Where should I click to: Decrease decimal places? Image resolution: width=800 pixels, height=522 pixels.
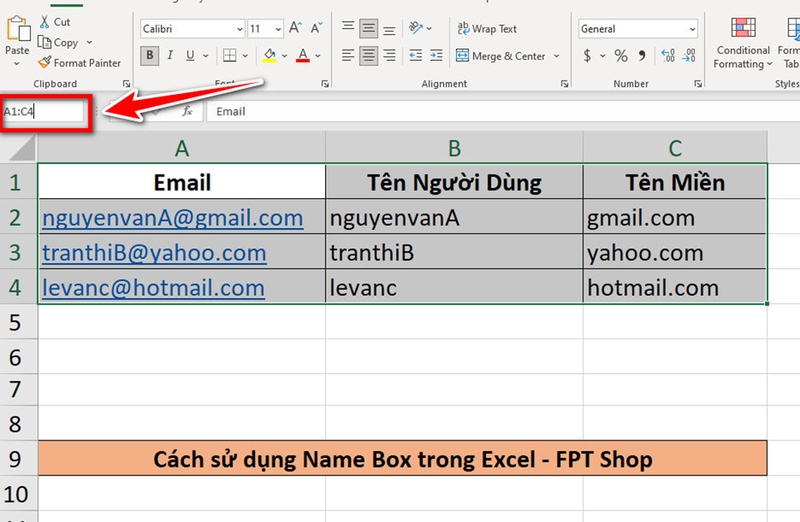(688, 56)
